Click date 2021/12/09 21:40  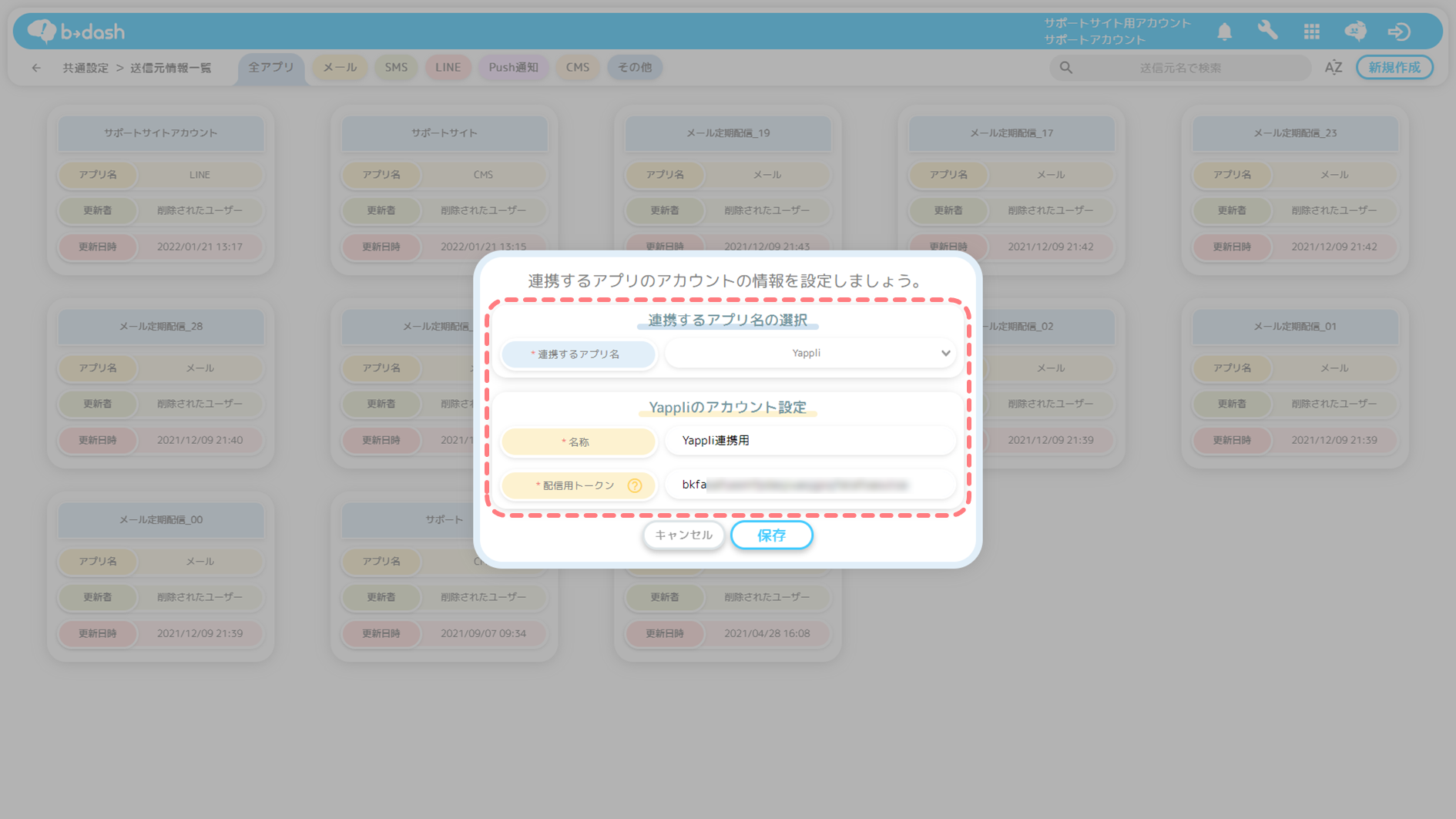pyautogui.click(x=200, y=440)
